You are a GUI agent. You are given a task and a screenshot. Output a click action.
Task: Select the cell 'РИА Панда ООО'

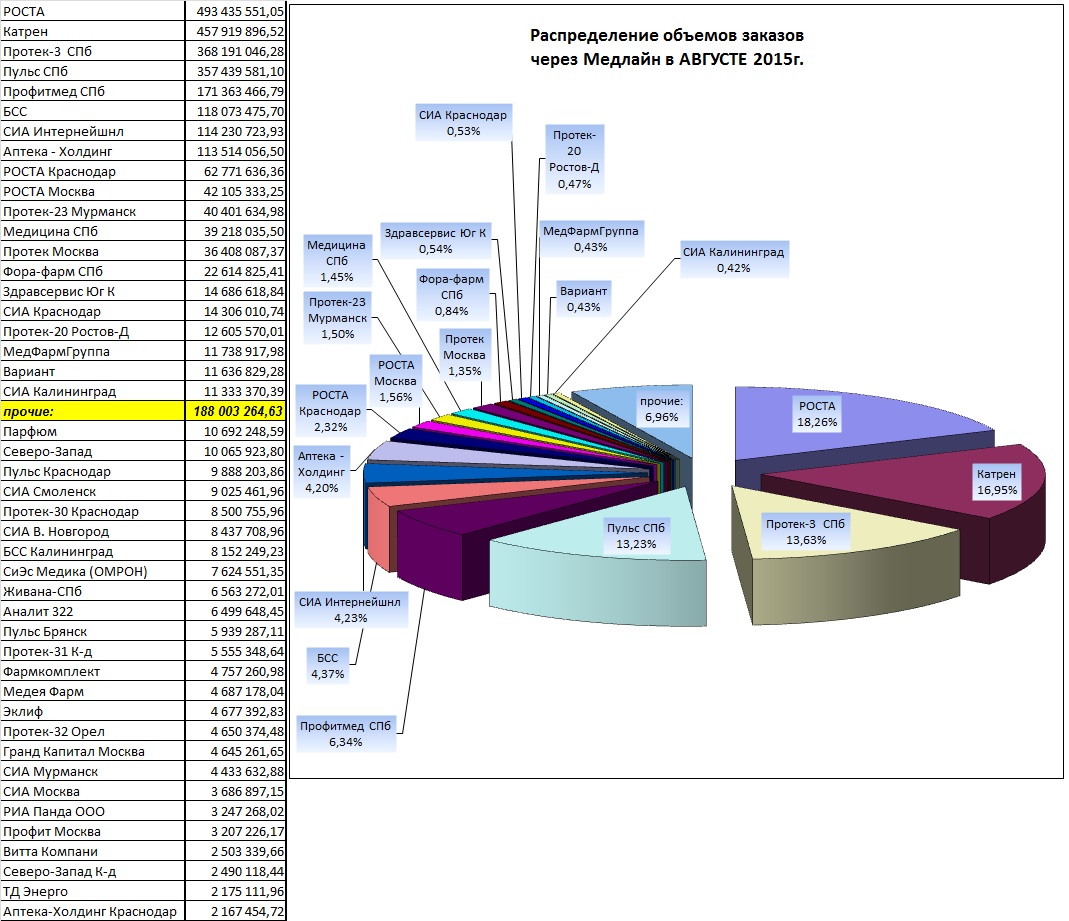(x=93, y=811)
